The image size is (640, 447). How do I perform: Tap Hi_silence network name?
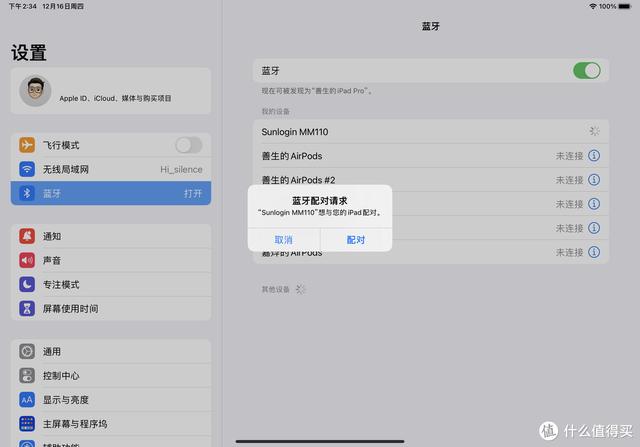(x=181, y=169)
